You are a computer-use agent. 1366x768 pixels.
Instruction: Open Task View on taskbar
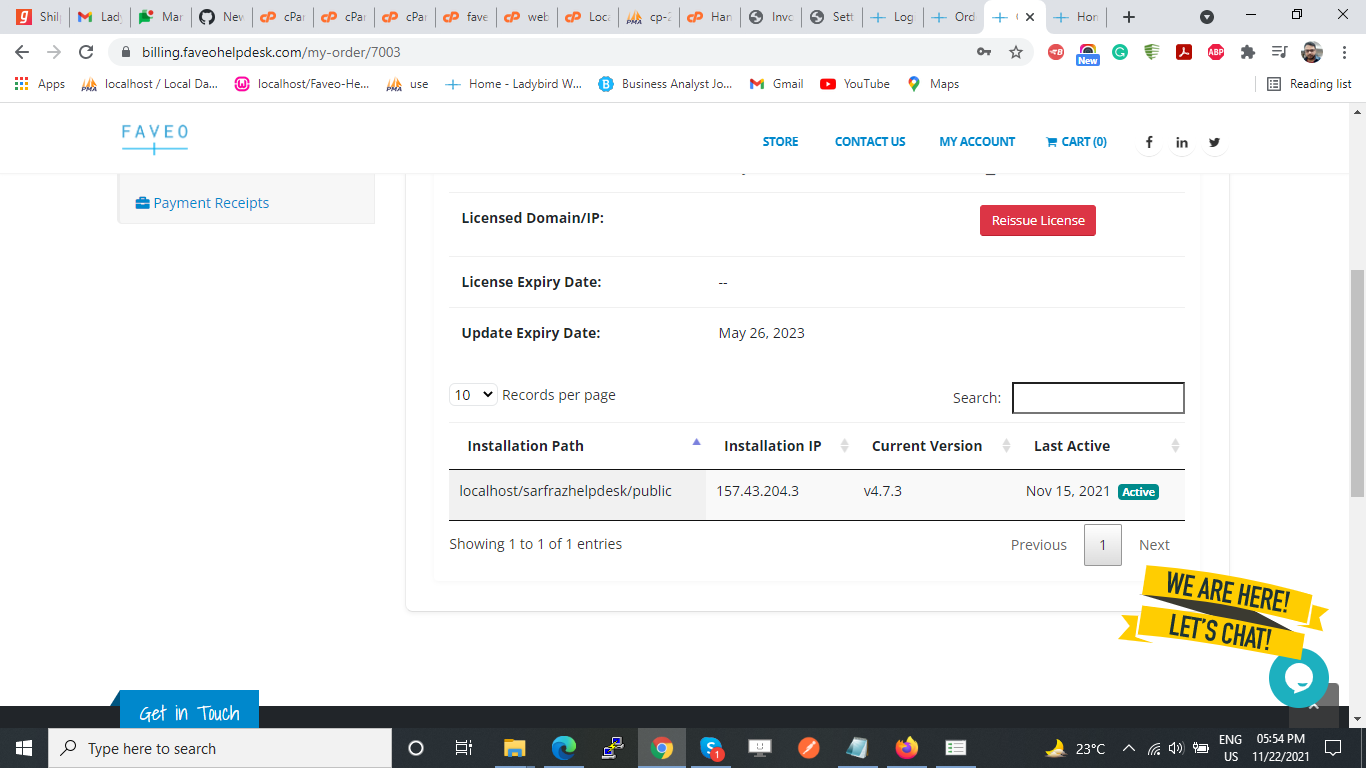tap(464, 748)
